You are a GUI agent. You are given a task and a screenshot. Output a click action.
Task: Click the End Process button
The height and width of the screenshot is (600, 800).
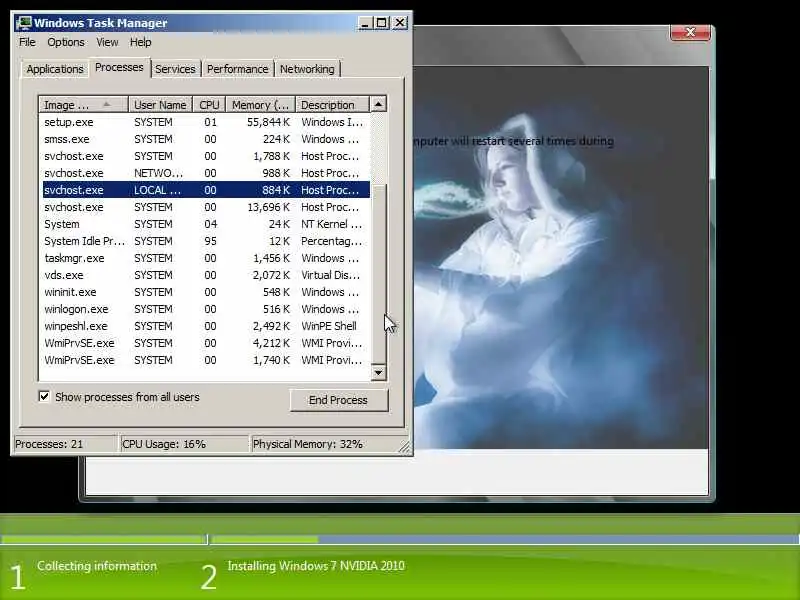[338, 400]
